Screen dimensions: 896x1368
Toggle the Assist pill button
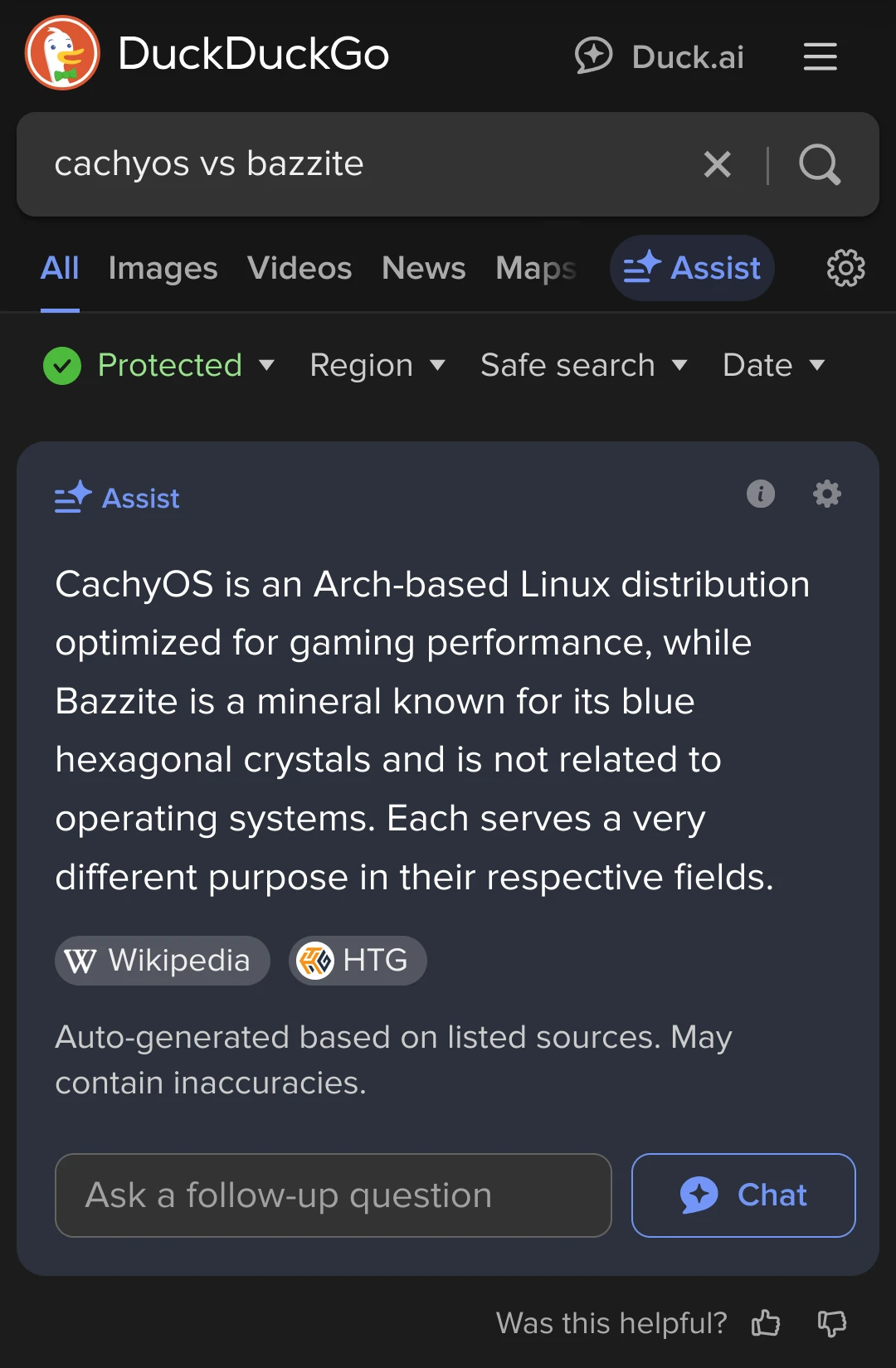692,268
